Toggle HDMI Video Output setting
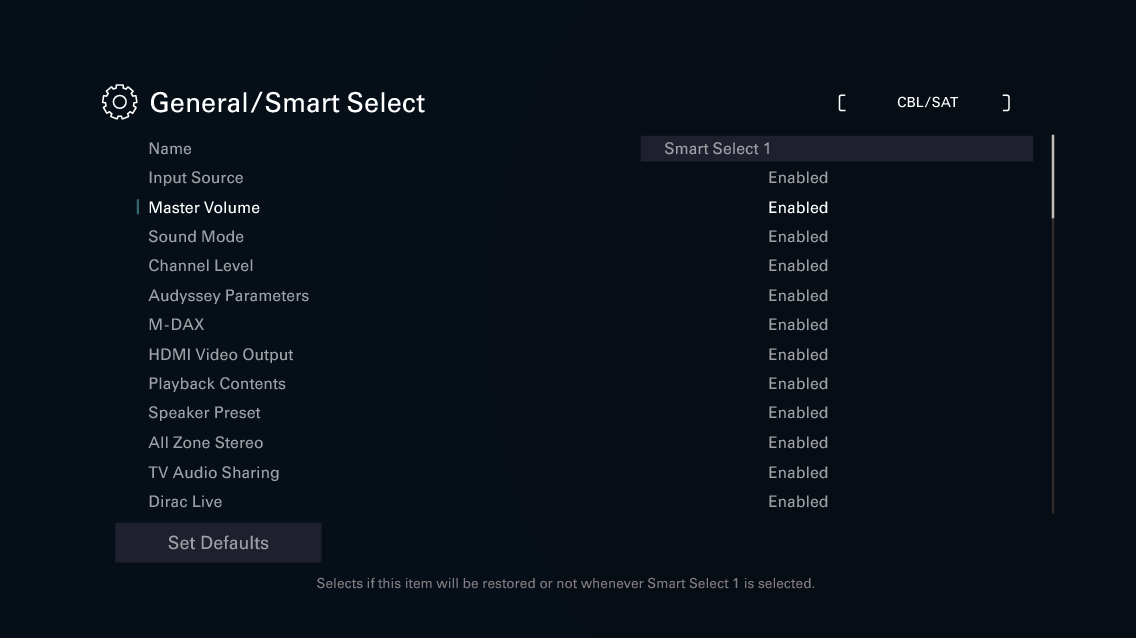Image resolution: width=1136 pixels, height=638 pixels. (x=798, y=354)
